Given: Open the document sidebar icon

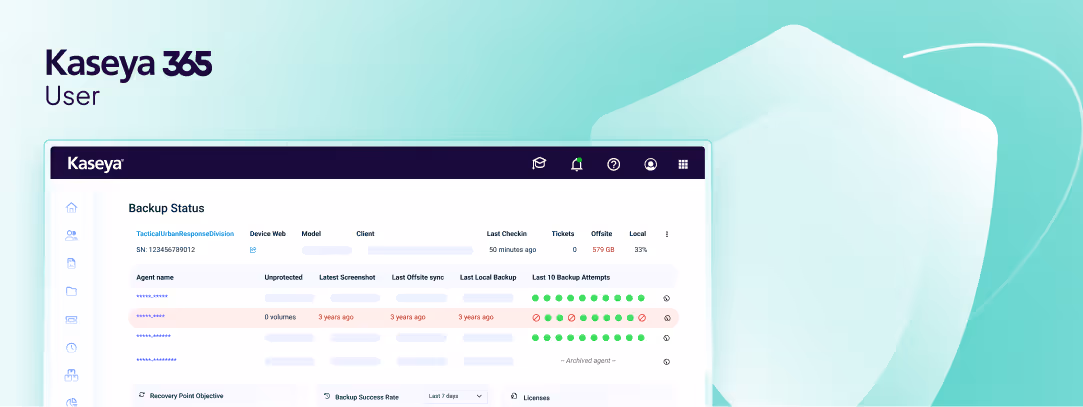Looking at the screenshot, I should pos(71,263).
